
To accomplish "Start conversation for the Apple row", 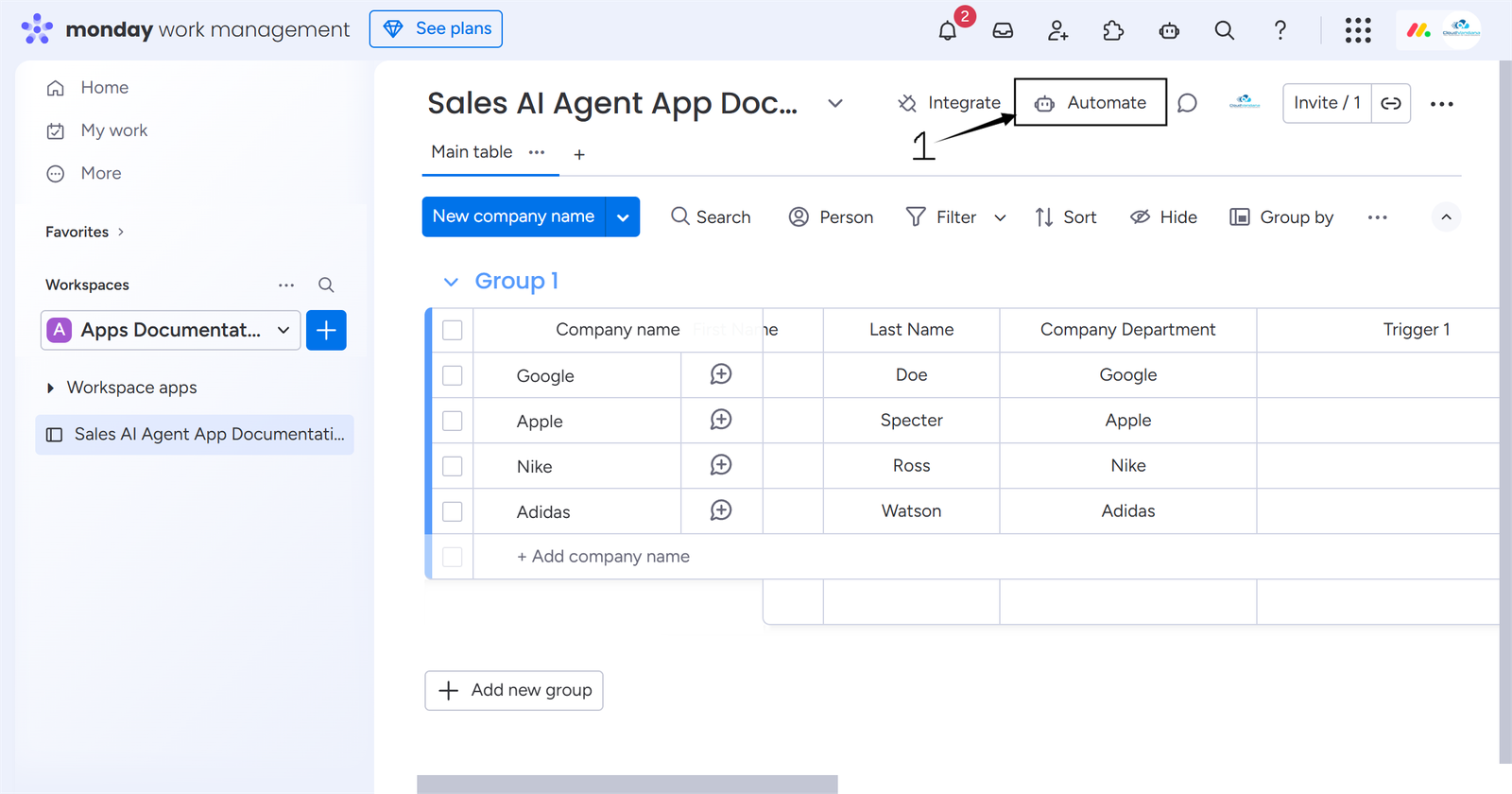I will (721, 420).
